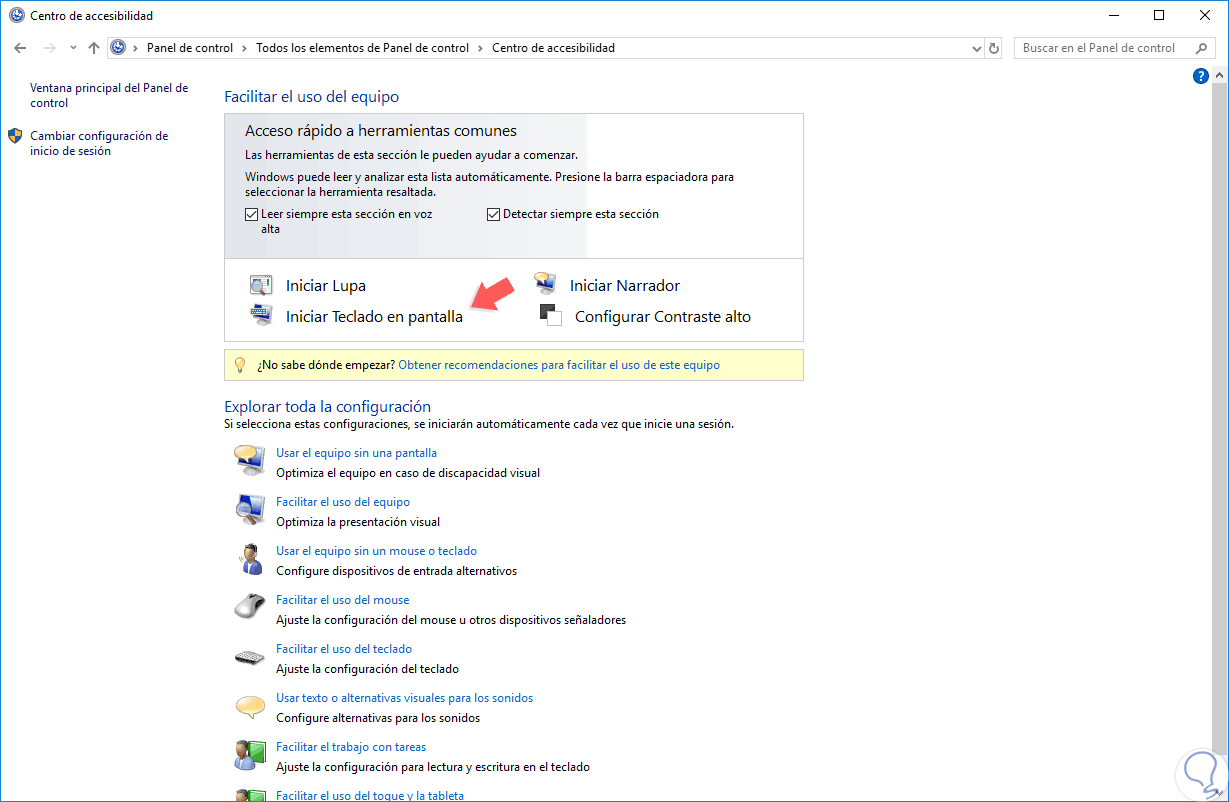Screen dimensions: 1229x802
Task: Go back with the back arrow
Action: 20,48
